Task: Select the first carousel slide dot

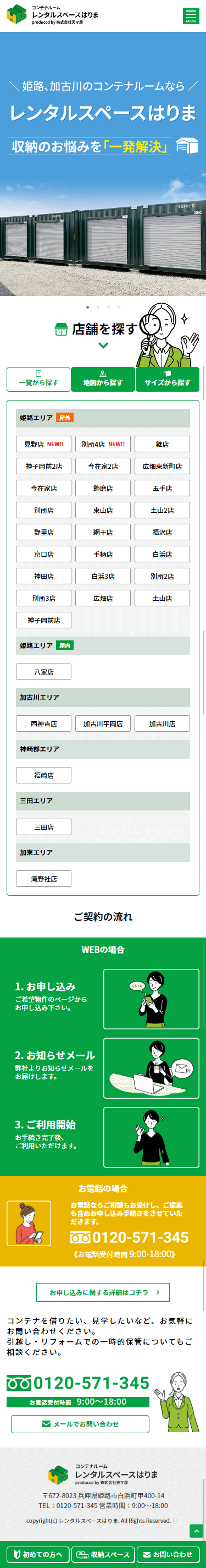Action: [x=87, y=308]
